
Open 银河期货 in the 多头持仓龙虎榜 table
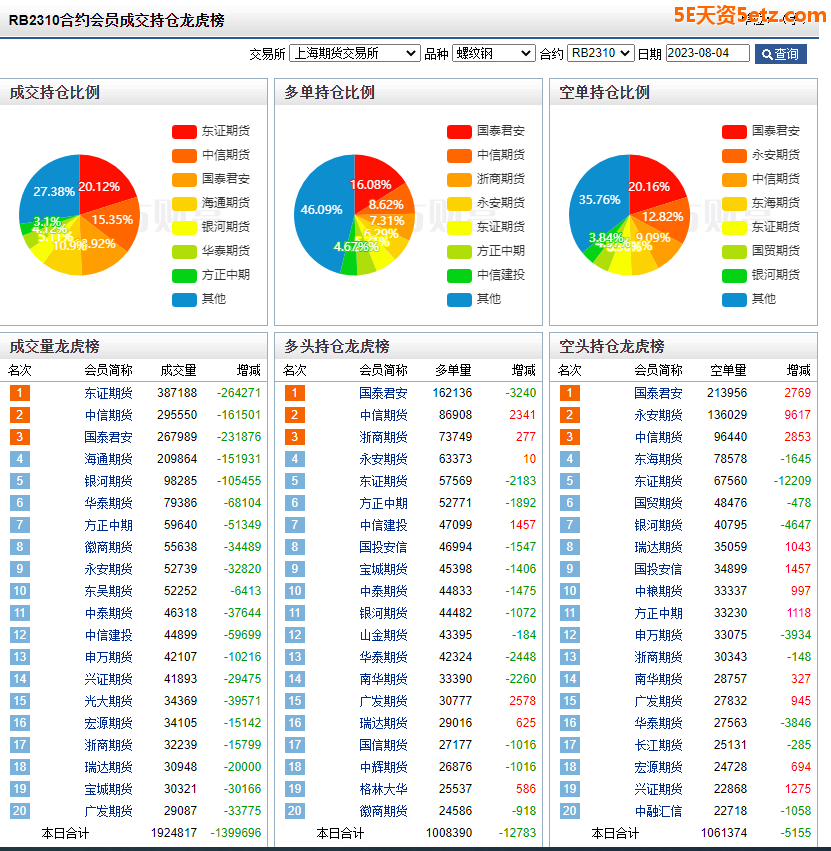pos(383,613)
